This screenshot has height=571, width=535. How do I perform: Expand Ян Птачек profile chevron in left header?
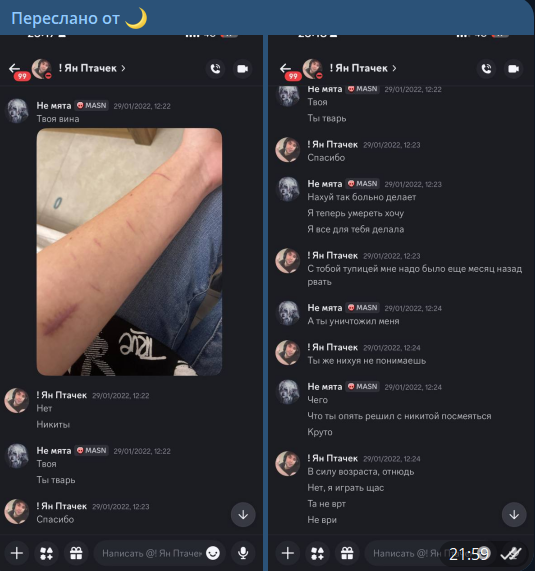123,68
